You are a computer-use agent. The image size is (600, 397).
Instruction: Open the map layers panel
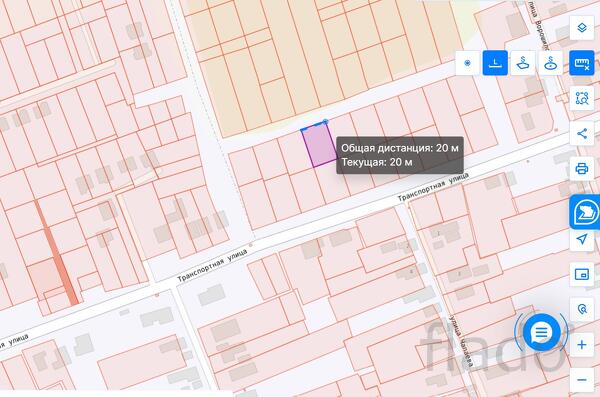tap(582, 28)
